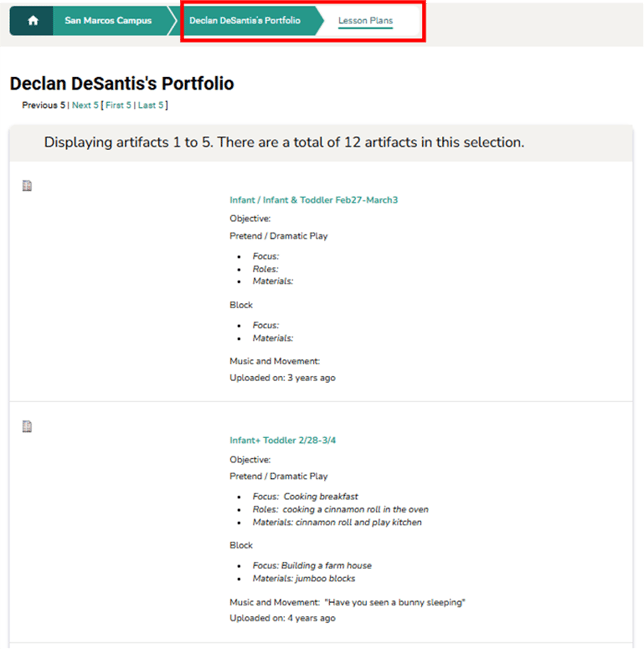Click the document icon beside the Feb27-March3 artifact
This screenshot has width=644, height=649.
[28, 186]
